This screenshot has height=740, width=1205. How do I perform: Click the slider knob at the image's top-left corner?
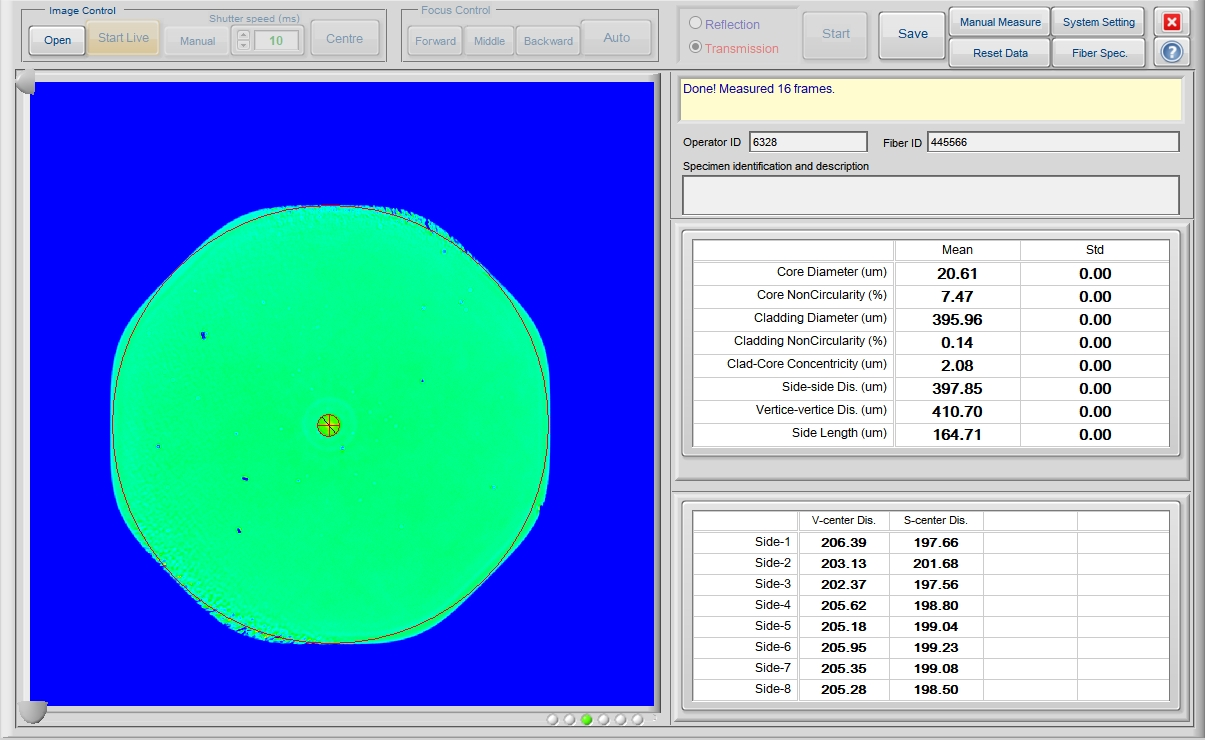(25, 82)
